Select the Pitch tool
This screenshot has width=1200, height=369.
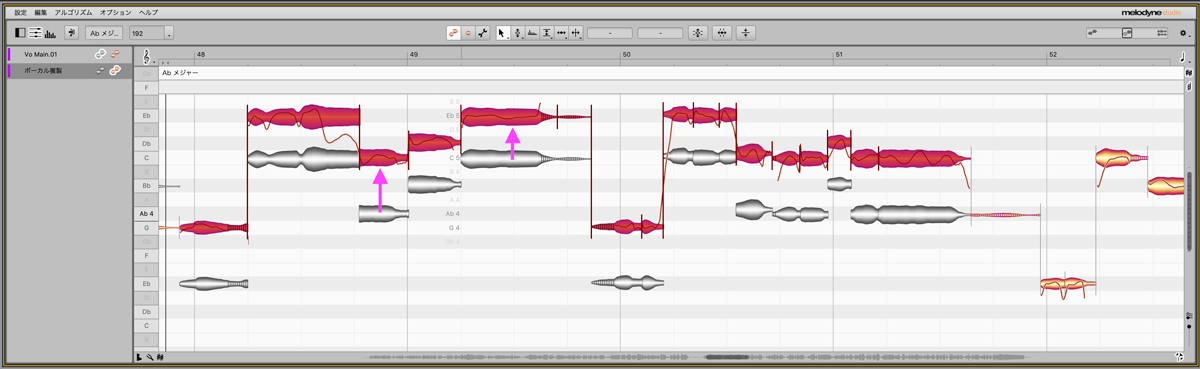[x=517, y=33]
